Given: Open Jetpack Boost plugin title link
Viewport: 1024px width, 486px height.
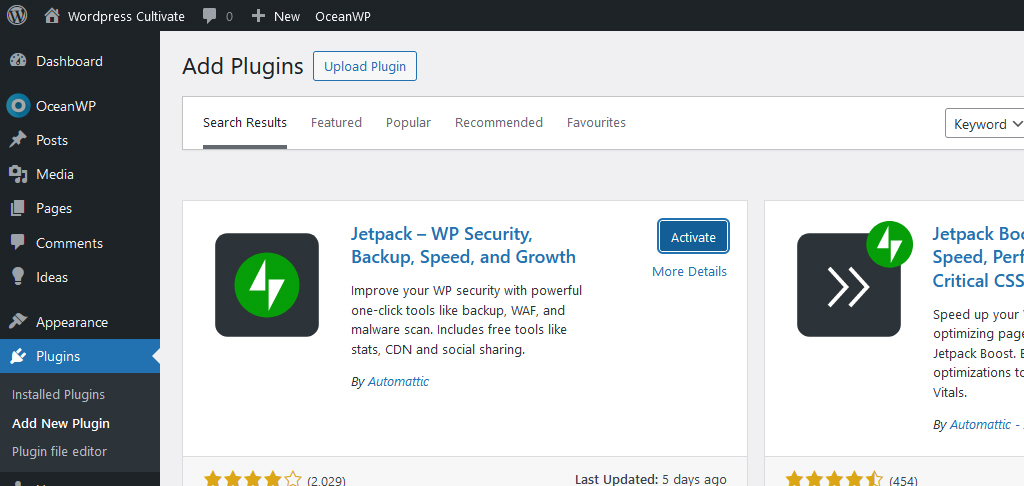Looking at the screenshot, I should [978, 257].
